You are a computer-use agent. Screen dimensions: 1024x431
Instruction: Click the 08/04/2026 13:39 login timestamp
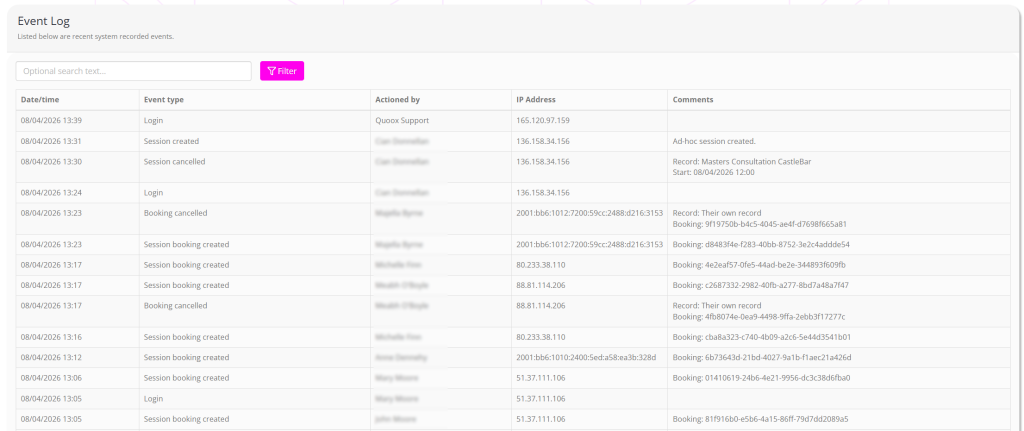click(51, 120)
